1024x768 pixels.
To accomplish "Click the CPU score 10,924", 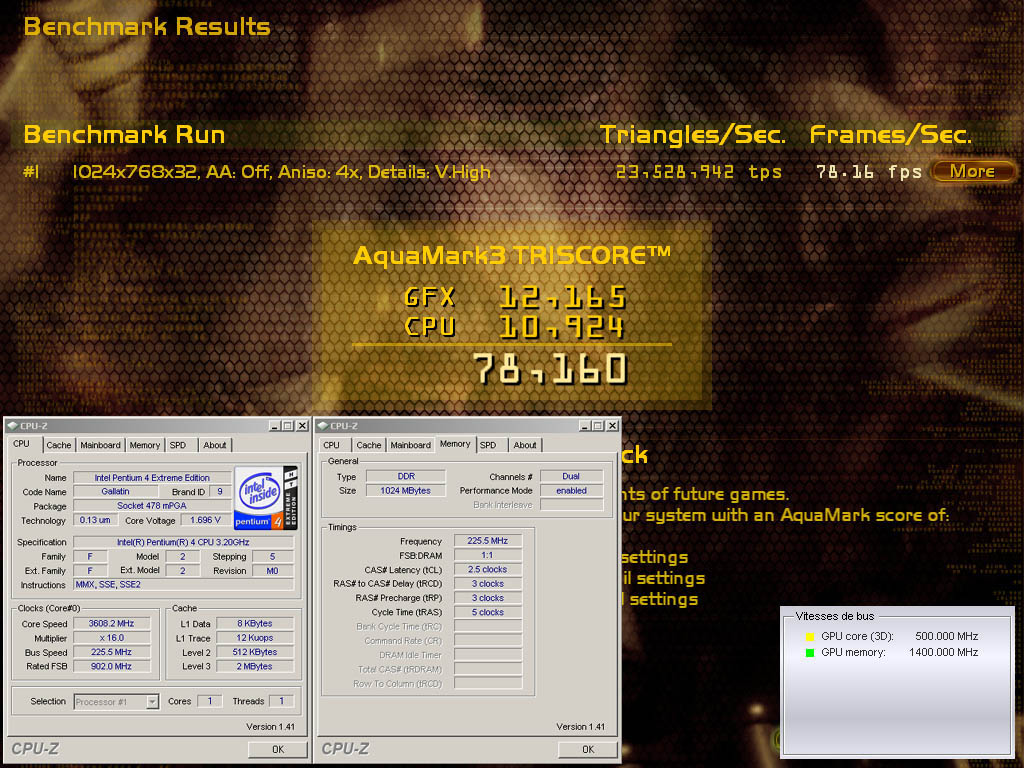I will 561,327.
